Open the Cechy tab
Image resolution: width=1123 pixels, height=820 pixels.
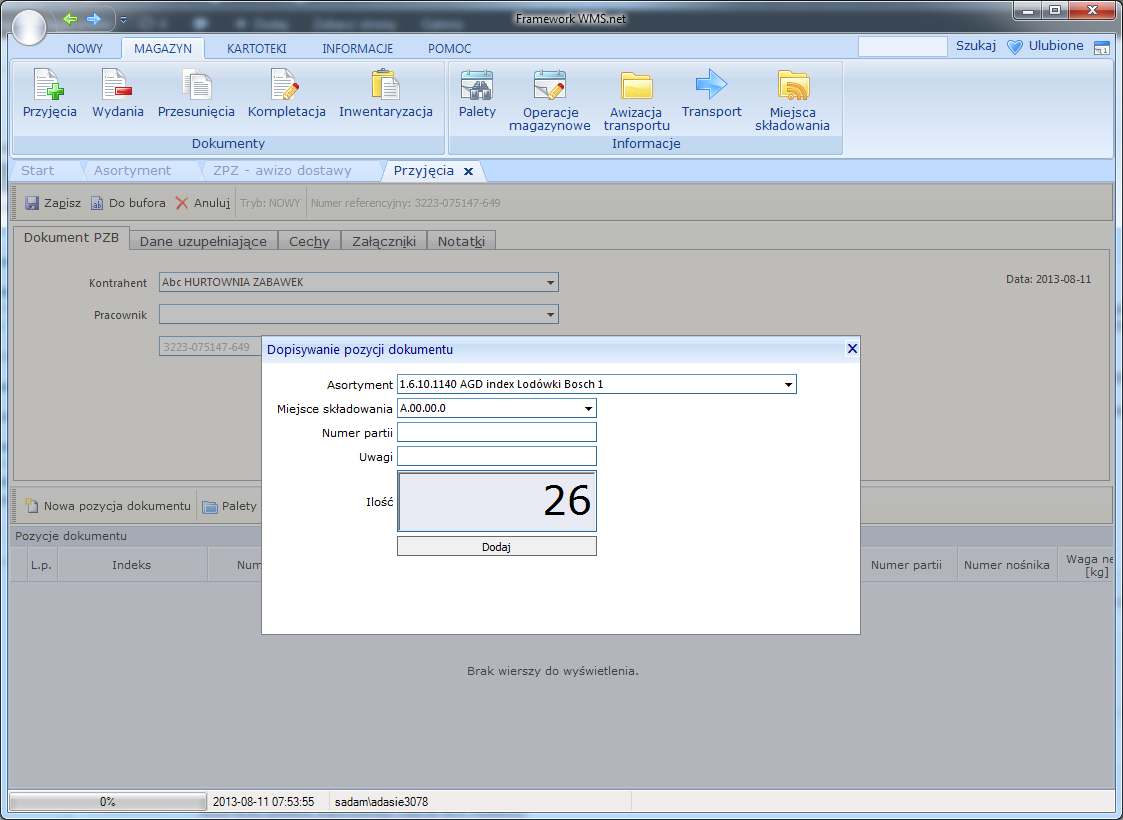coord(309,241)
